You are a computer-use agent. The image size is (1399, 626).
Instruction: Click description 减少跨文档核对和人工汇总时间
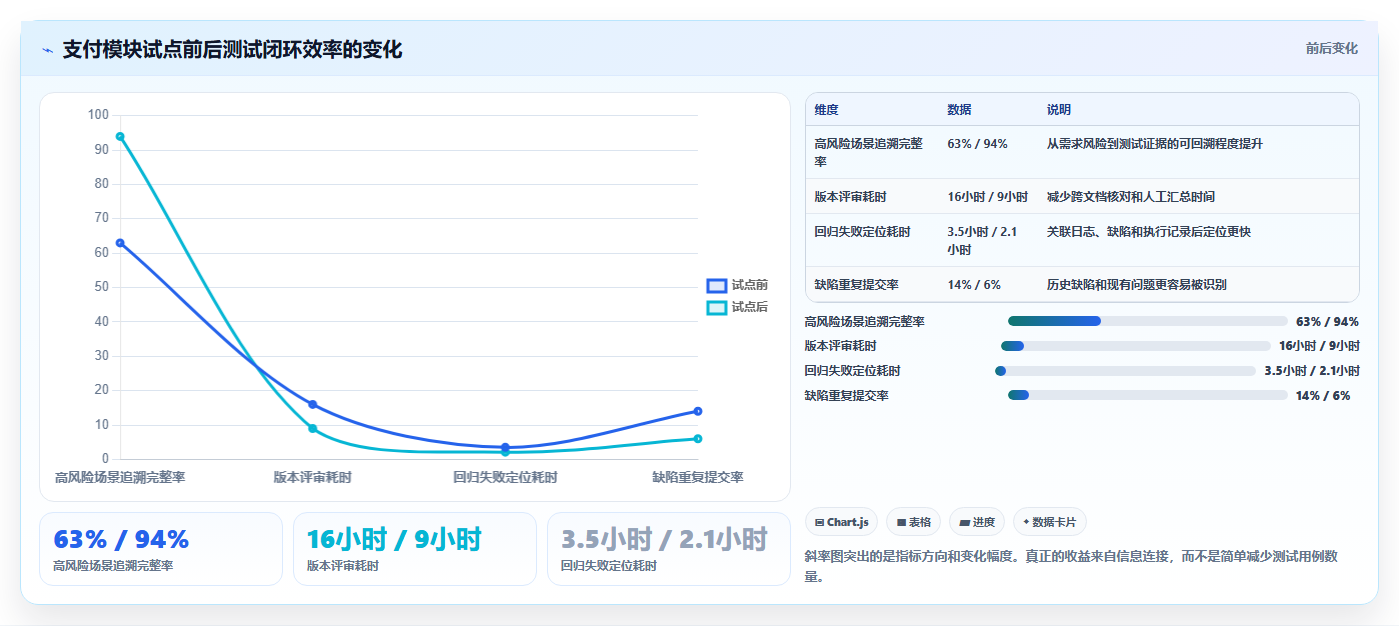pyautogui.click(x=1131, y=197)
